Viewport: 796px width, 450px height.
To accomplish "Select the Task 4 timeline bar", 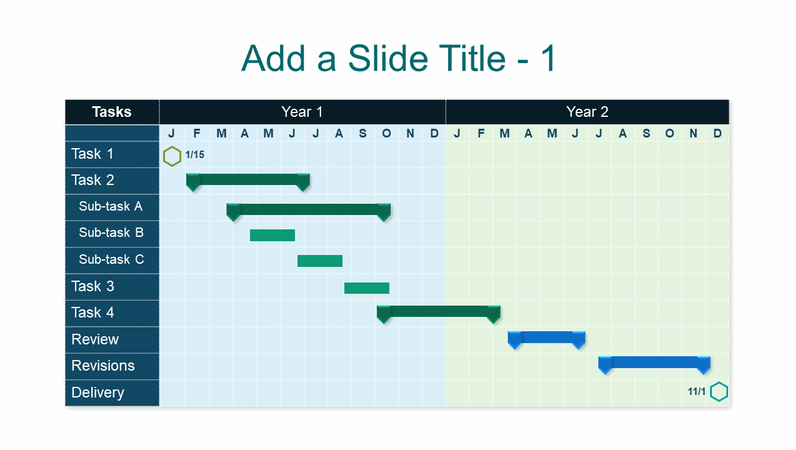I will click(x=438, y=312).
